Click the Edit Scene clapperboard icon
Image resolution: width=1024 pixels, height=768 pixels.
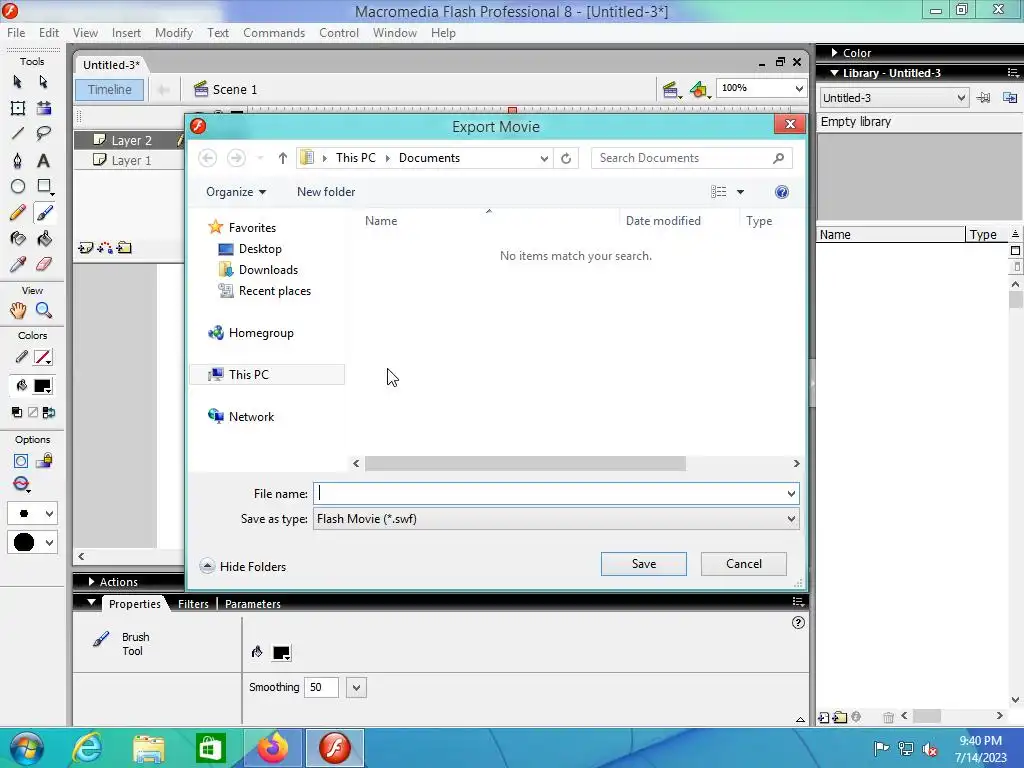pyautogui.click(x=671, y=89)
